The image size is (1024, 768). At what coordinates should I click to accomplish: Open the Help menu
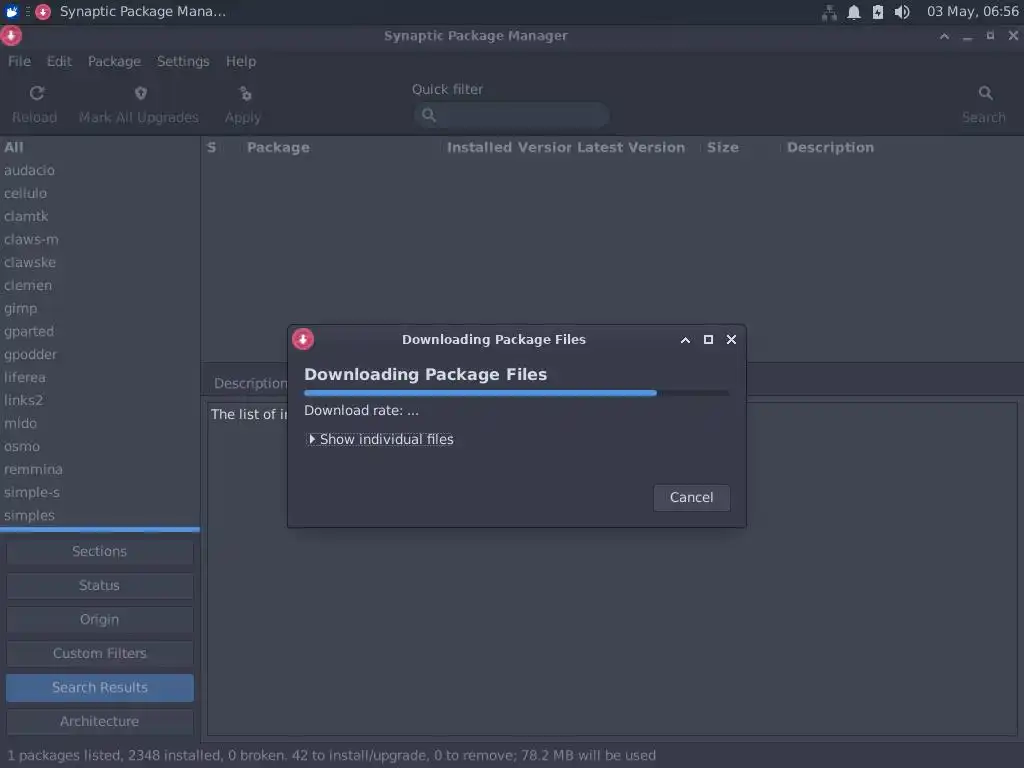[x=241, y=61]
